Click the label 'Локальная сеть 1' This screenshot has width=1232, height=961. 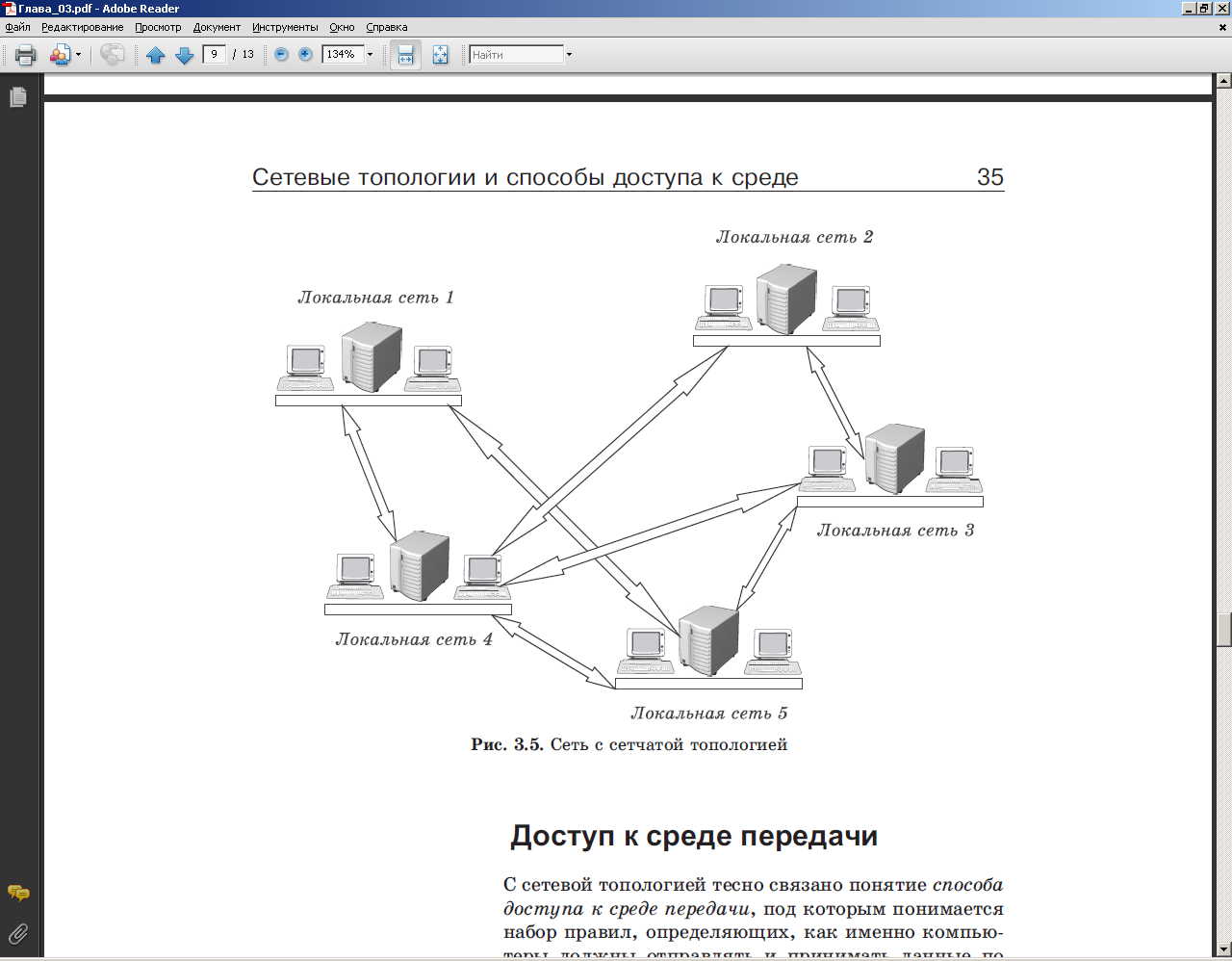click(375, 298)
